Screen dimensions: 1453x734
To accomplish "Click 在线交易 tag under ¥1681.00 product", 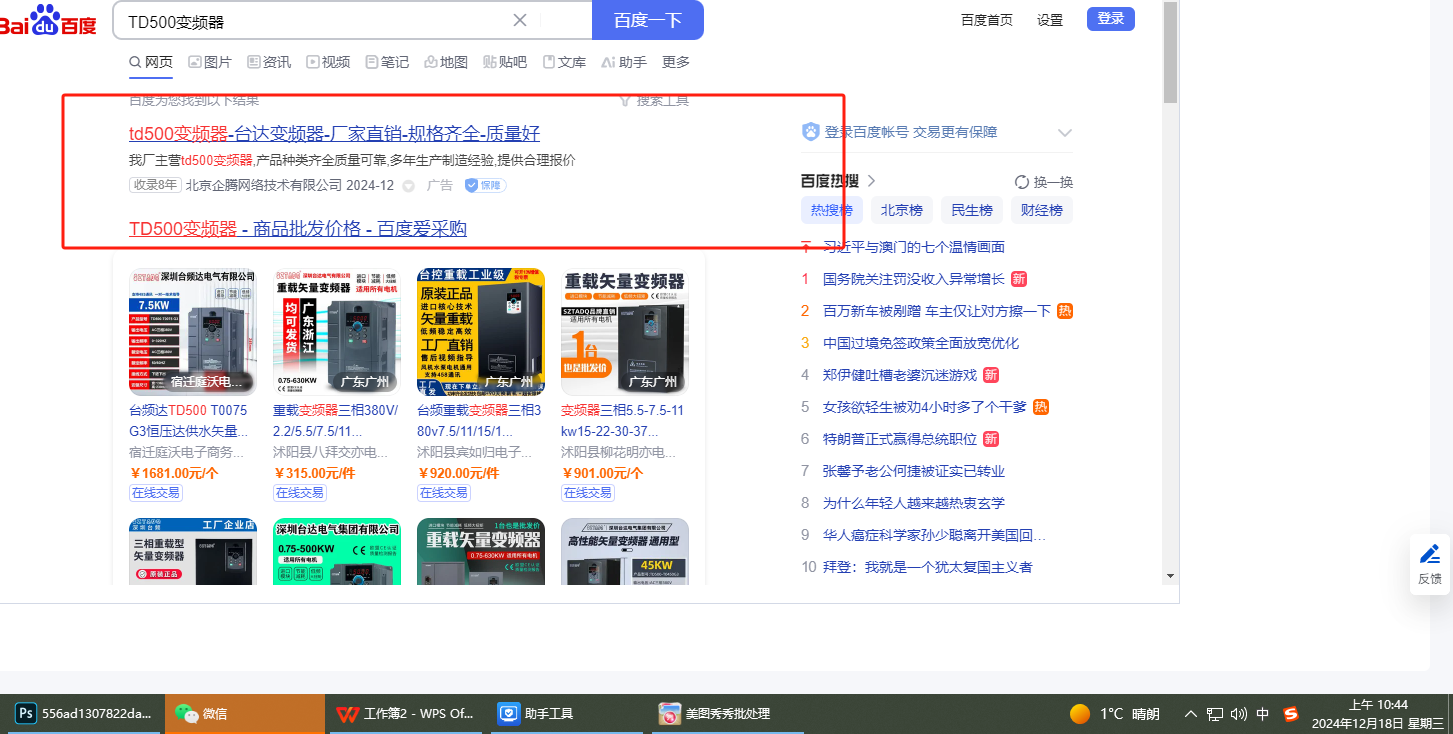I will coord(156,493).
